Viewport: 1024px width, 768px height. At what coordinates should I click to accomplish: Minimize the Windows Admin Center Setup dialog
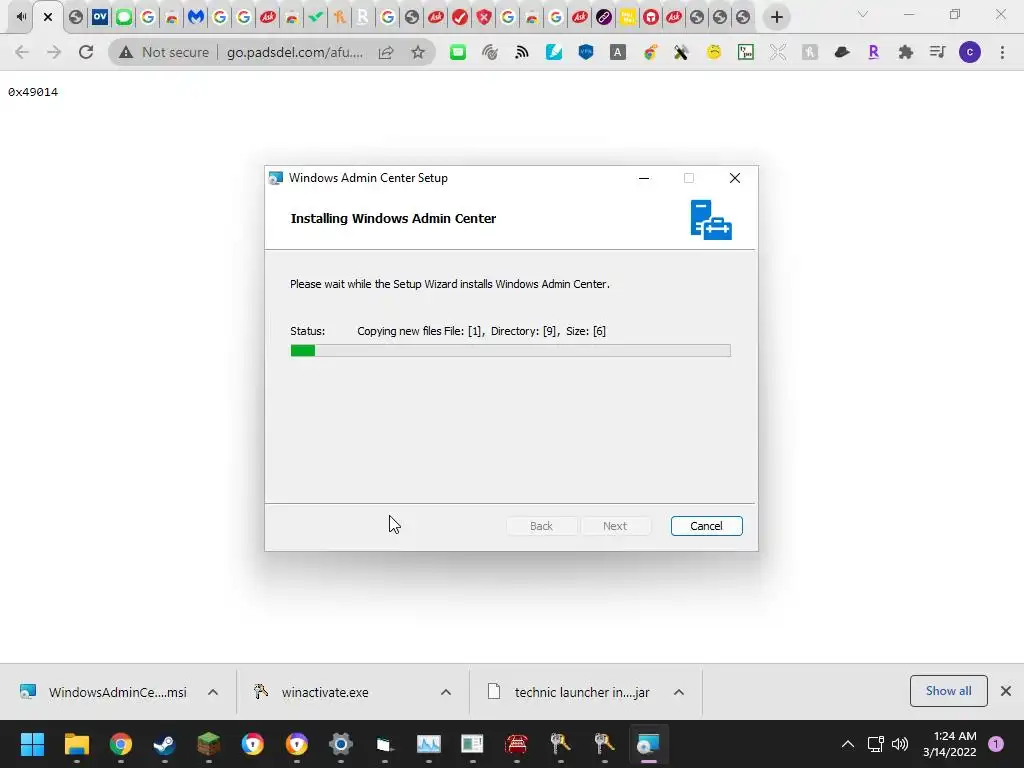tap(644, 178)
